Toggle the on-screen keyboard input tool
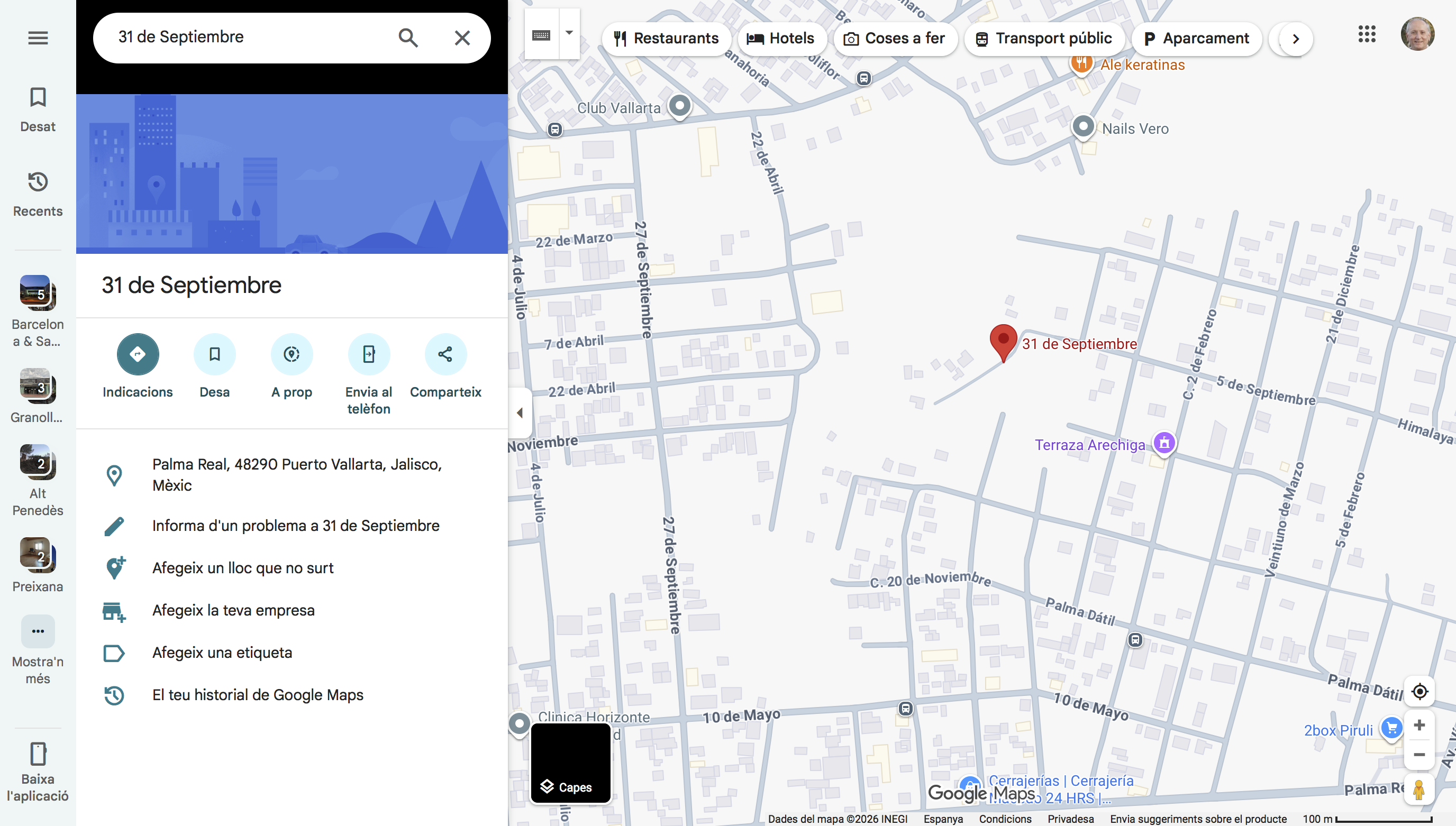Viewport: 1456px width, 826px height. pyautogui.click(x=541, y=35)
